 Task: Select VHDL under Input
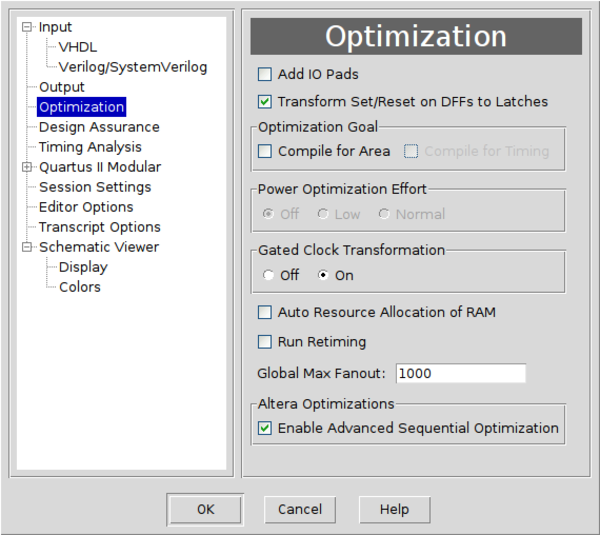pos(78,47)
